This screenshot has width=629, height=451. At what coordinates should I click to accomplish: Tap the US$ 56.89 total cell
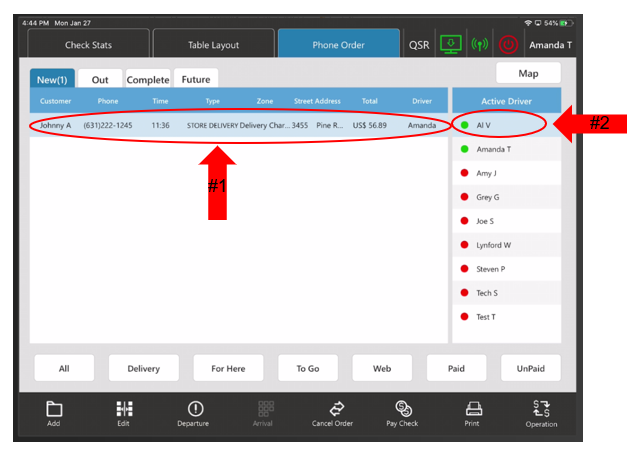click(x=369, y=125)
